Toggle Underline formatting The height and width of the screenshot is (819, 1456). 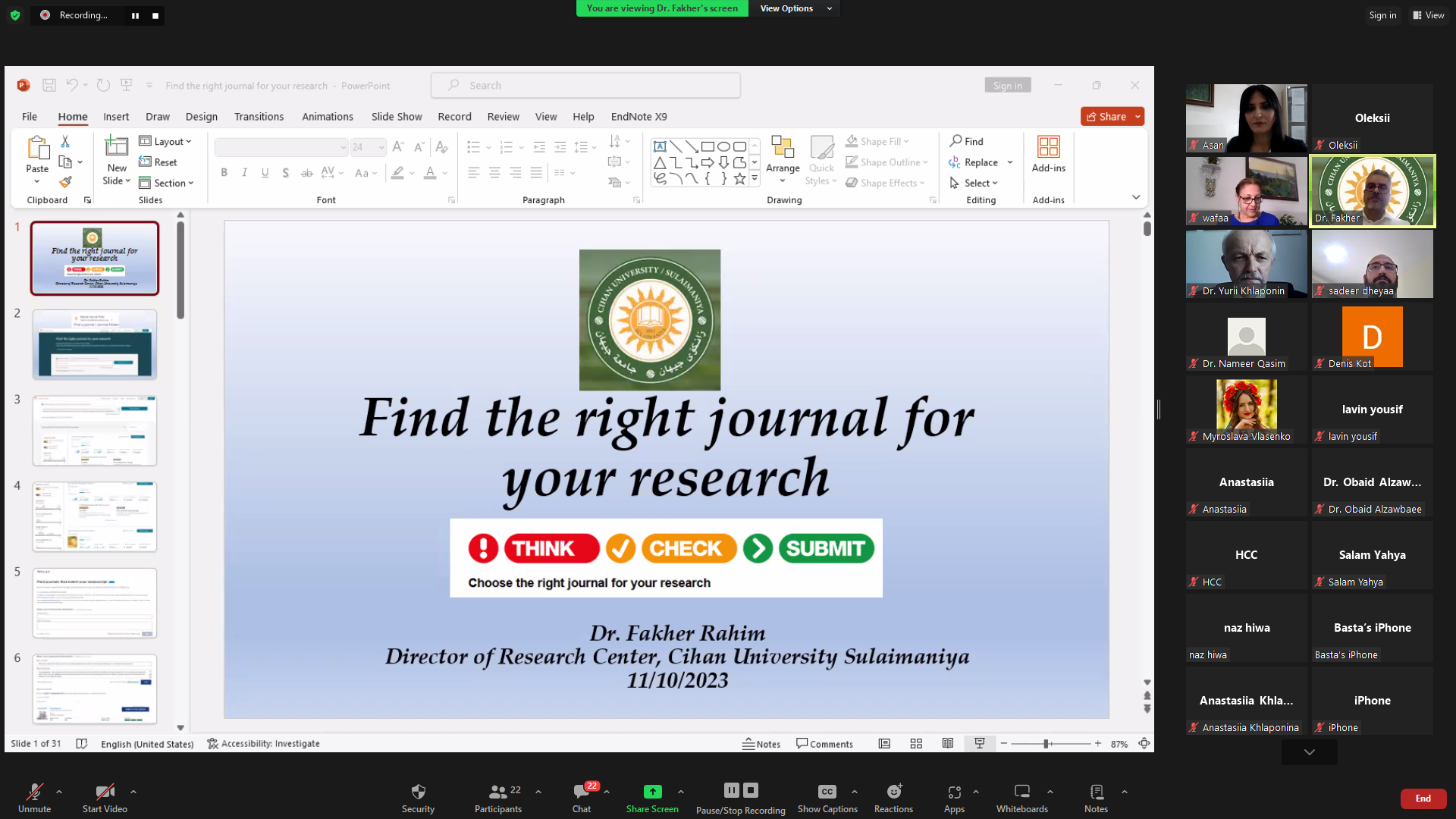pos(265,173)
